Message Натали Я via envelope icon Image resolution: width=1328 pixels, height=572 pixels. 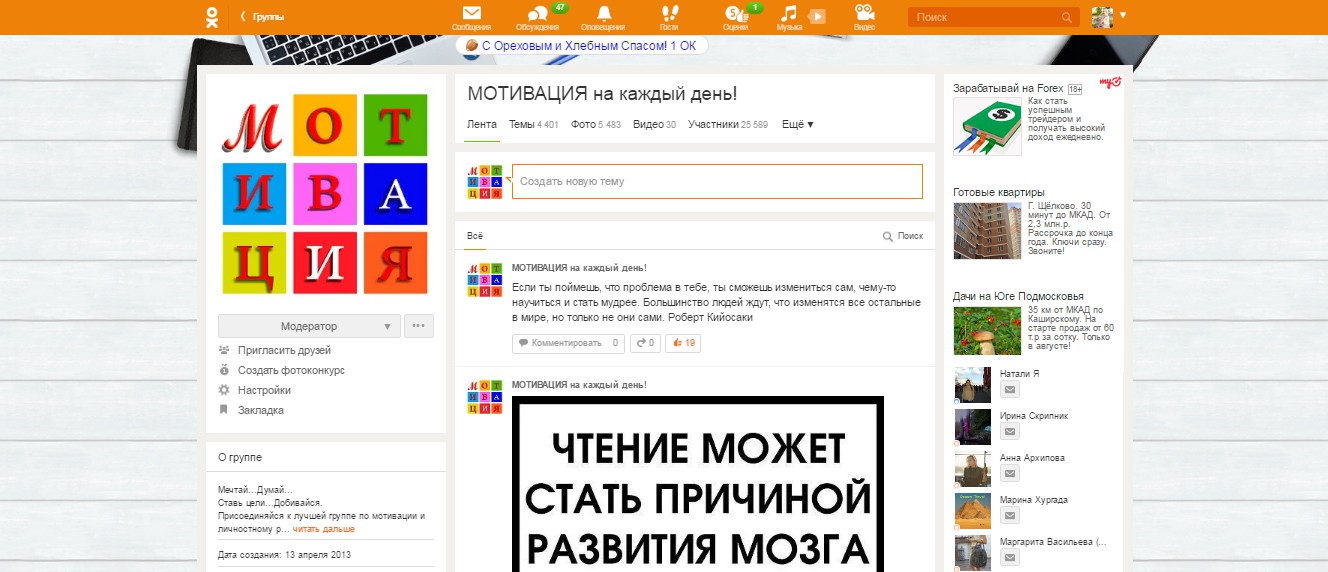coord(1010,390)
